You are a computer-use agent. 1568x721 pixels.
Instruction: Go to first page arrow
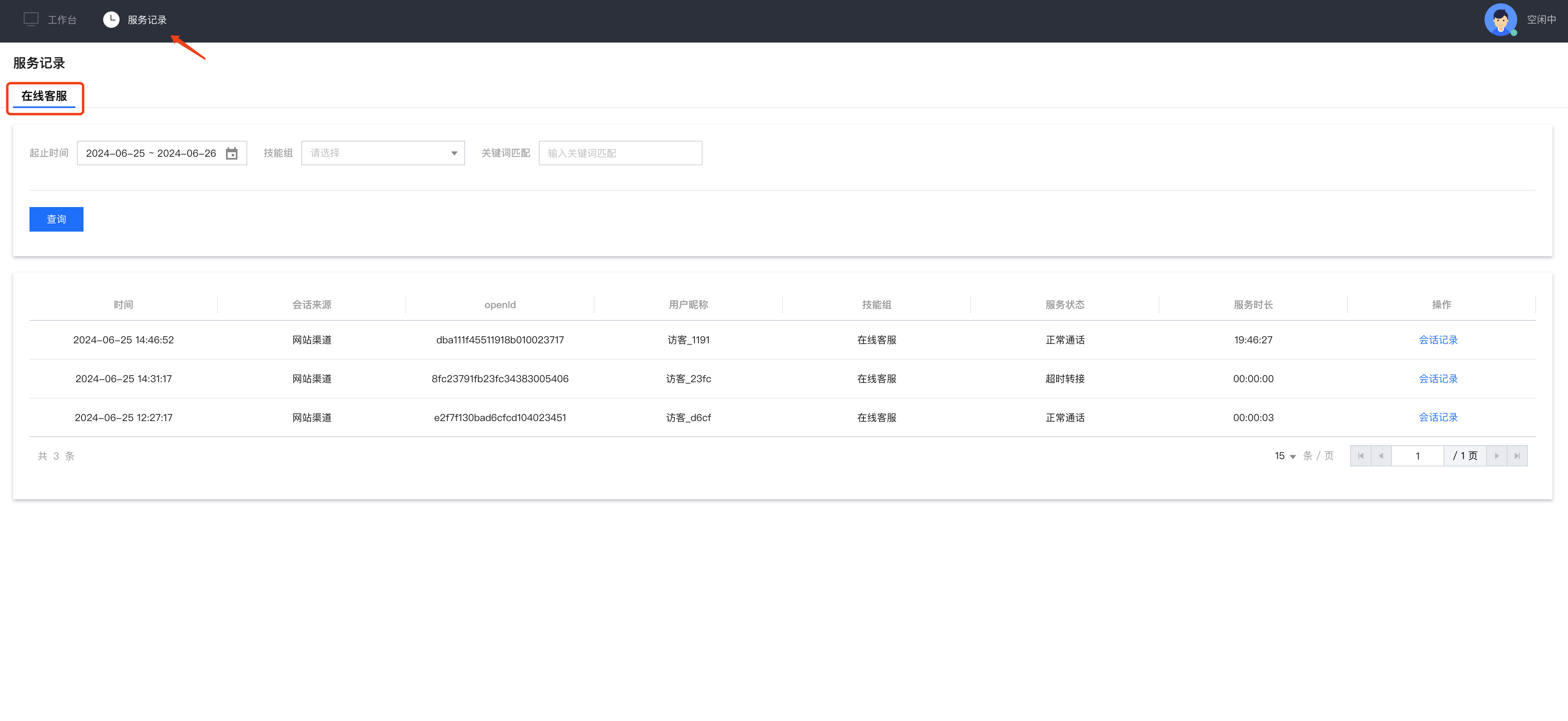1360,456
